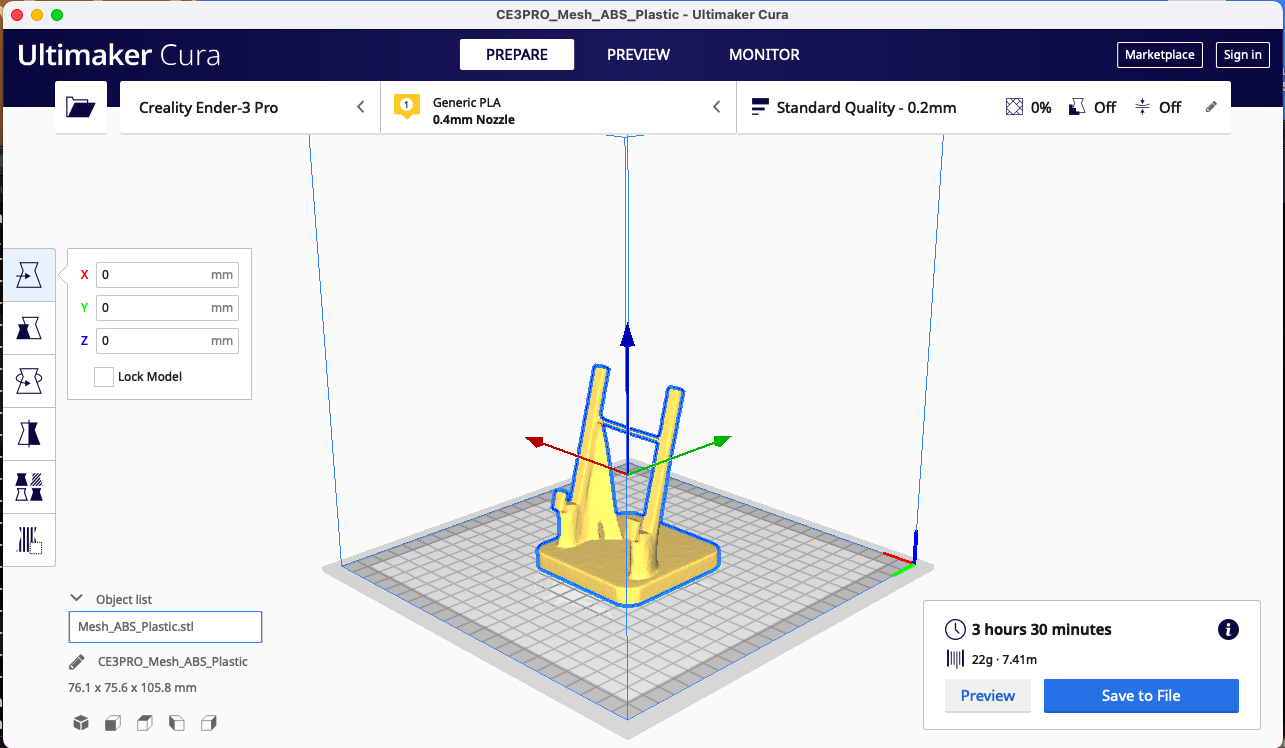Rename the job using the pencil icon
The width and height of the screenshot is (1285, 748).
click(77, 662)
